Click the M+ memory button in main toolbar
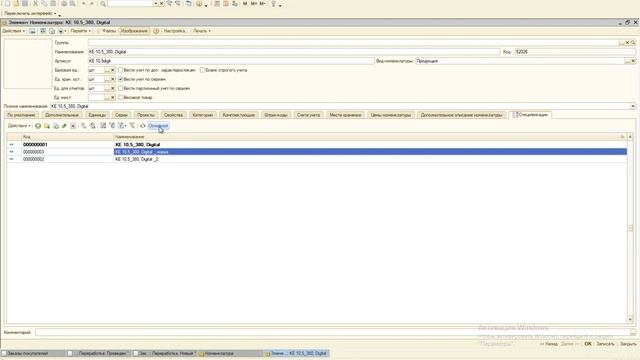Viewport: 640px width, 360px height. 253,3
